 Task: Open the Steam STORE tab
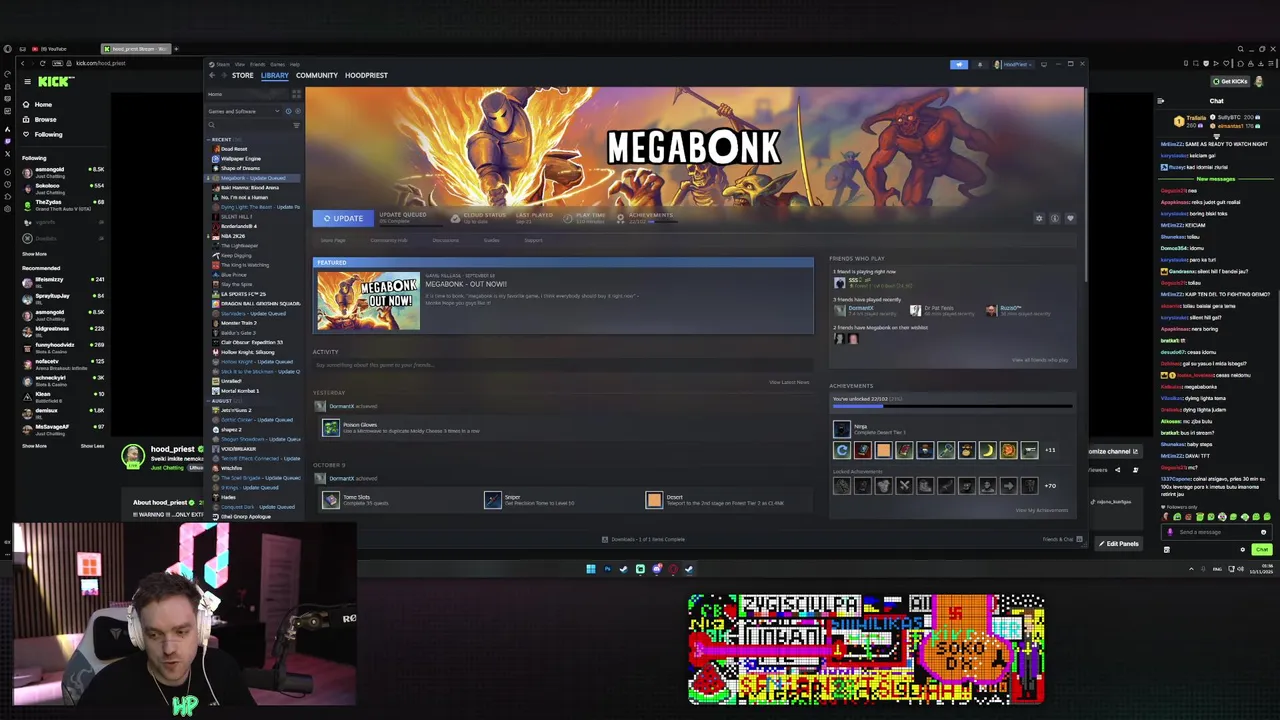242,75
